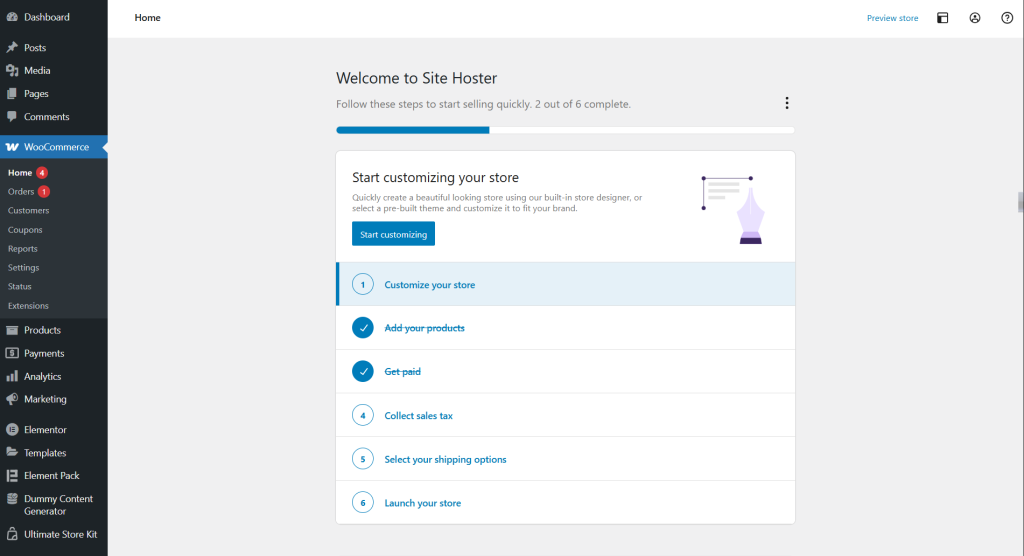Open the Extensions submenu item
The height and width of the screenshot is (556, 1024).
pos(28,305)
